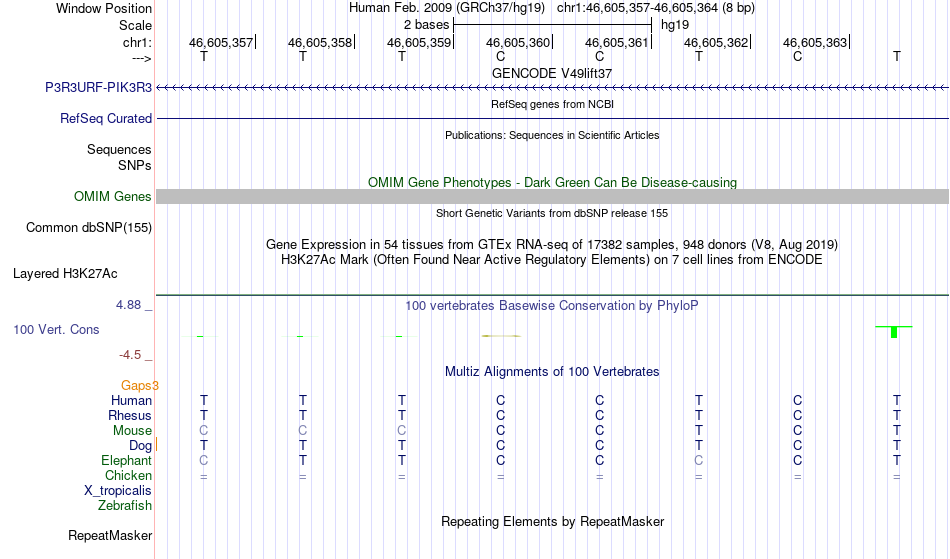
Task: Select the Chicken species row label
Action: click(x=128, y=475)
